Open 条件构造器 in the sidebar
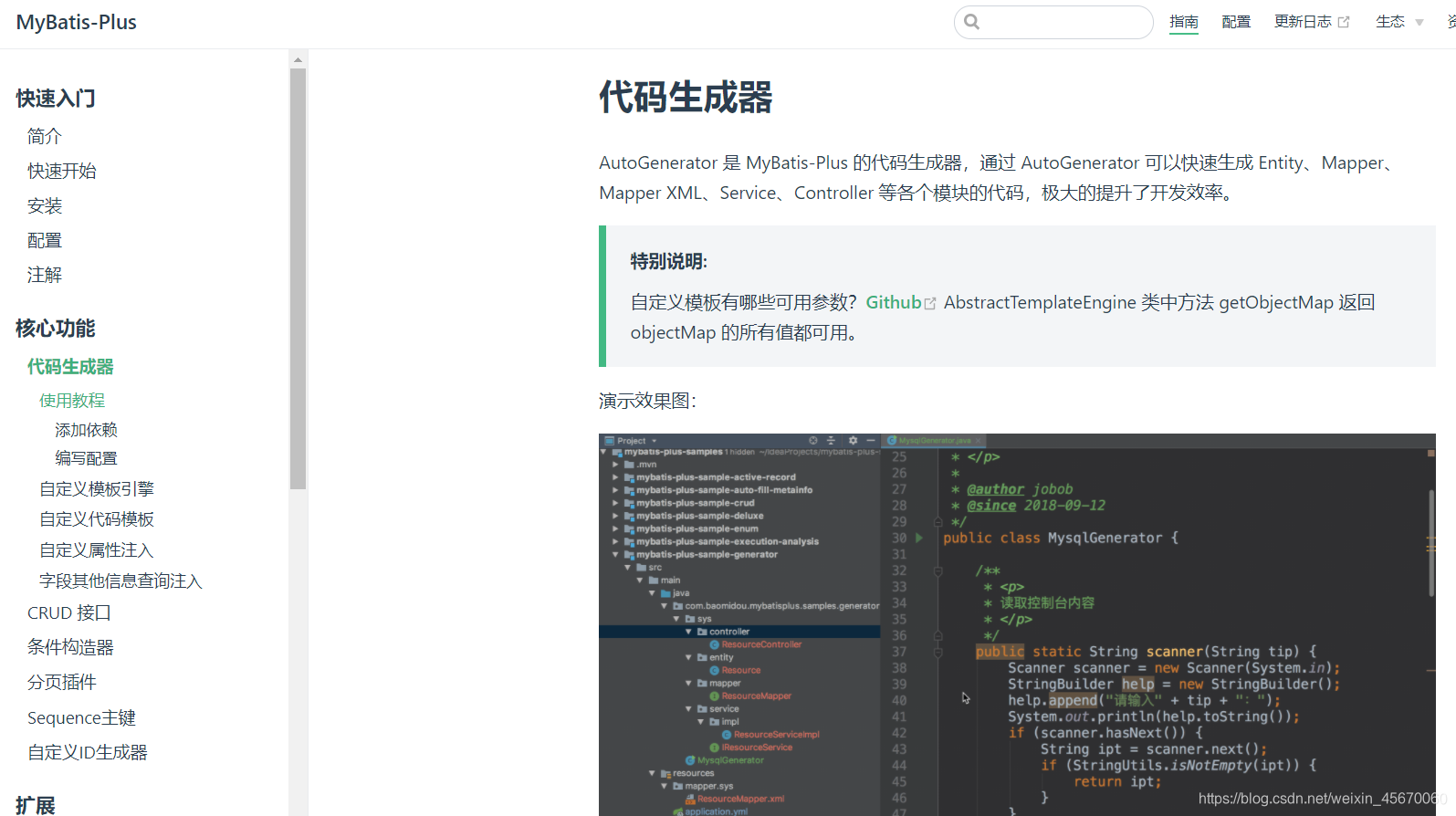 [70, 647]
